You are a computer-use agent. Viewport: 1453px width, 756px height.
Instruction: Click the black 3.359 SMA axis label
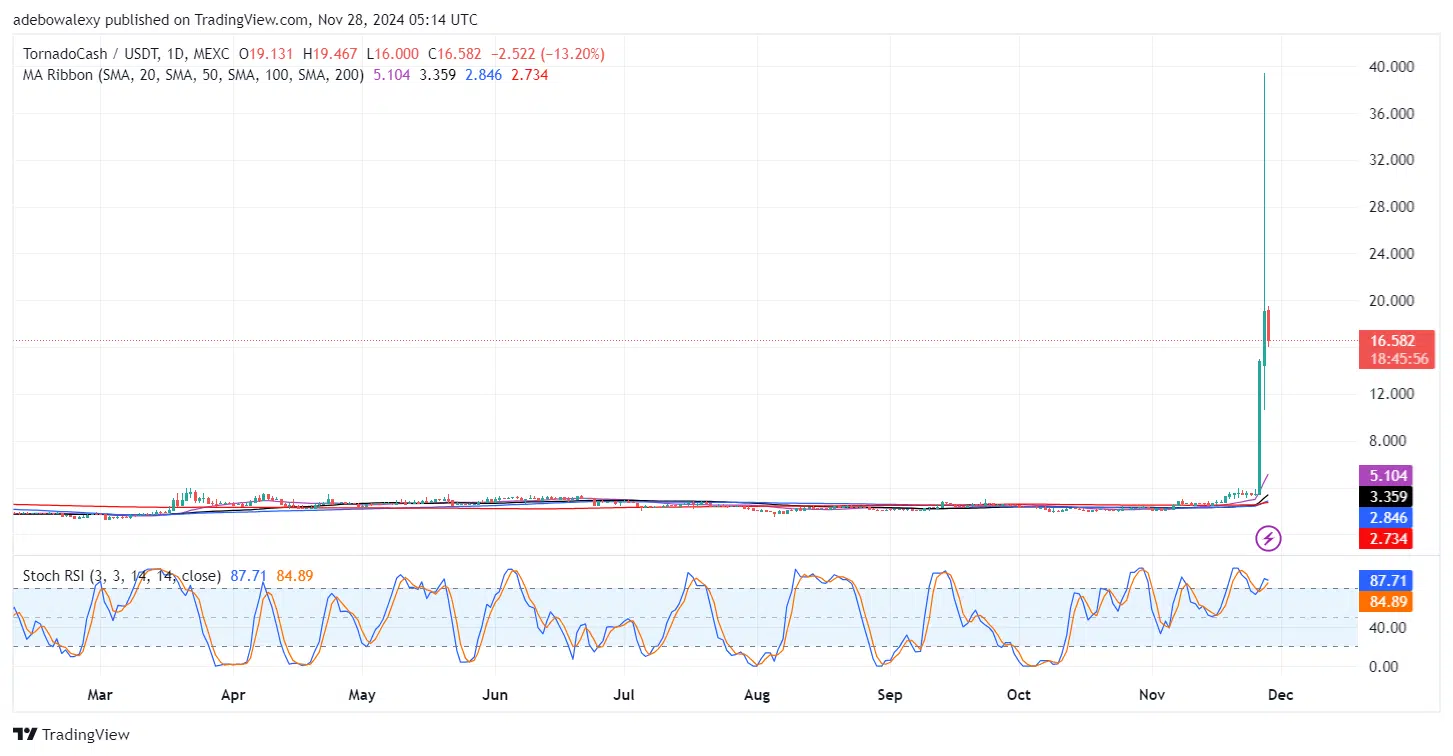(x=1395, y=496)
